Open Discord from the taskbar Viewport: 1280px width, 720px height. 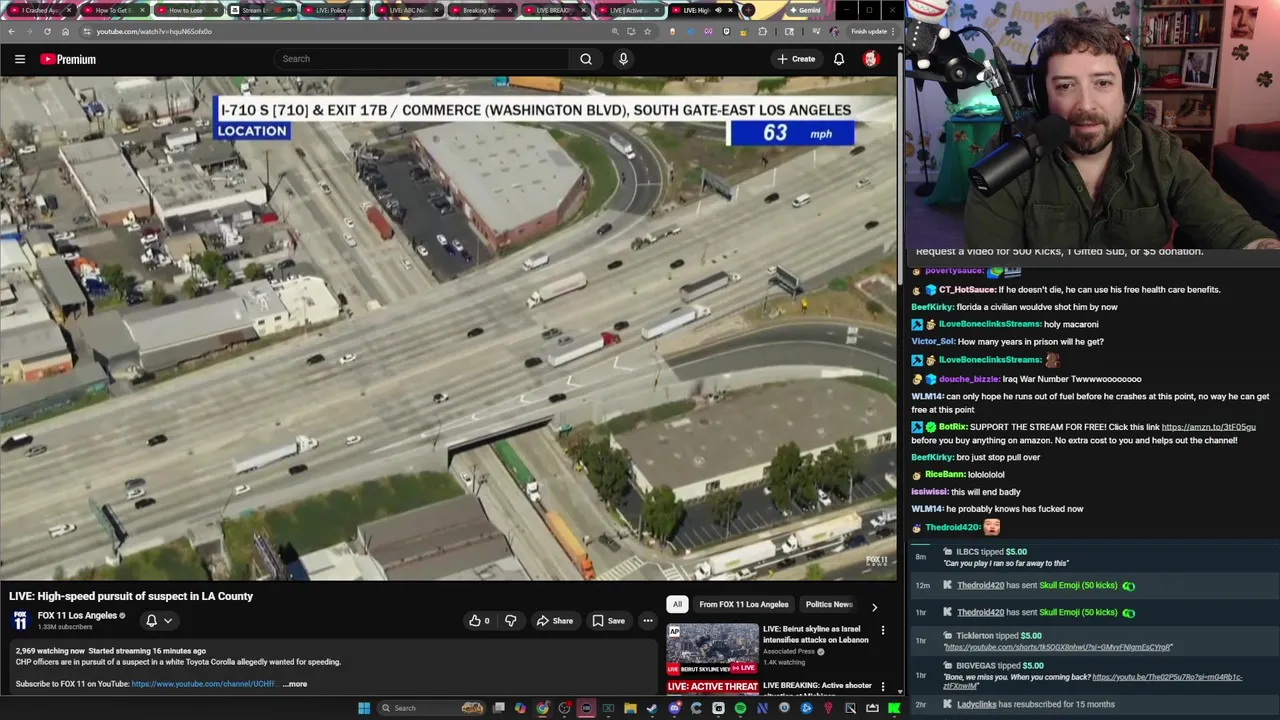(675, 708)
